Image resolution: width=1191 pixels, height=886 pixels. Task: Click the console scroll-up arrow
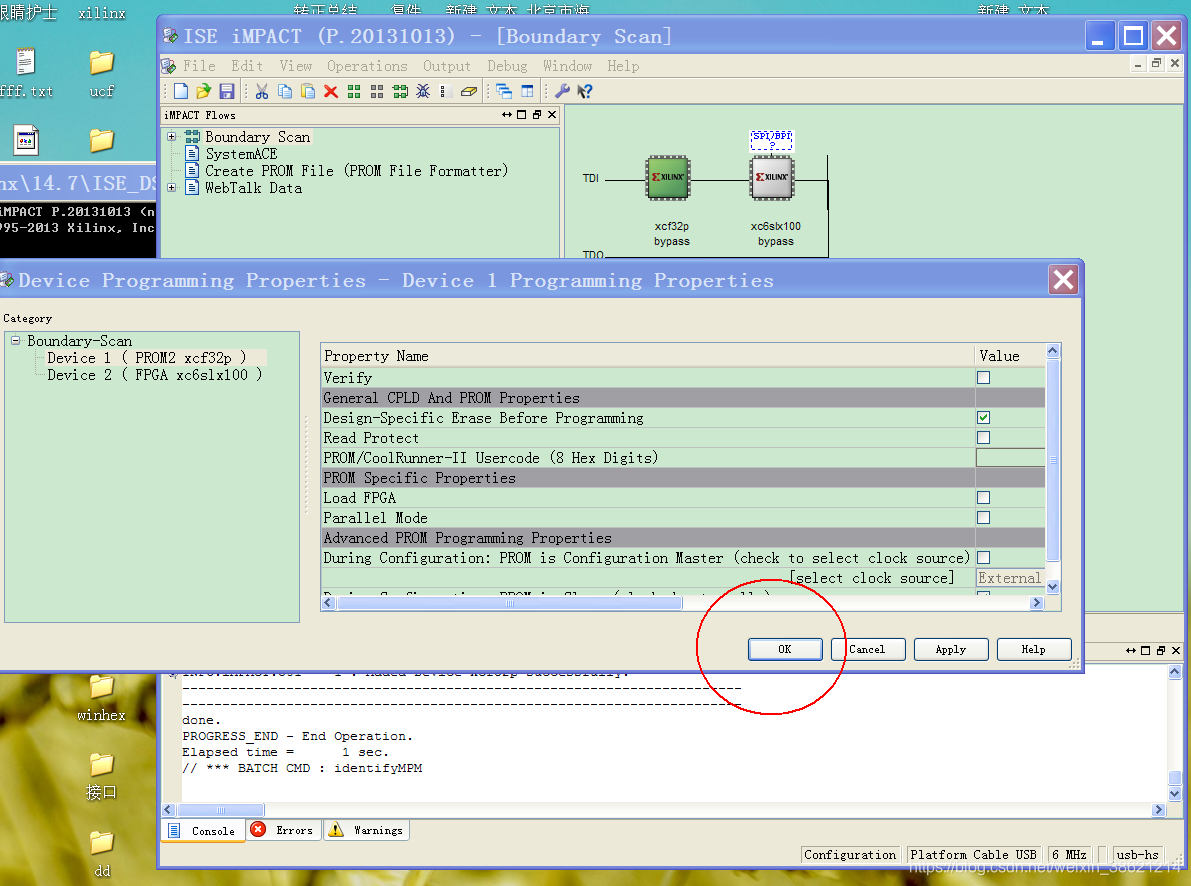(x=1175, y=672)
